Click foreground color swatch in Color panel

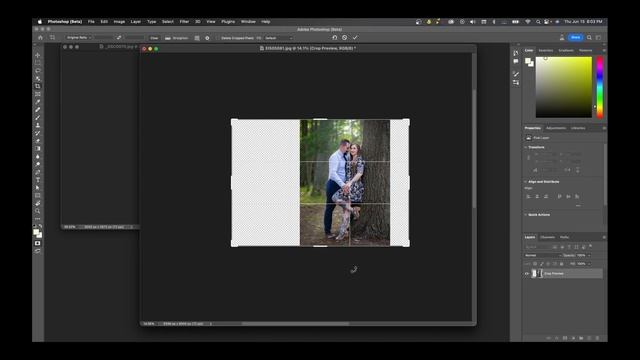point(528,61)
